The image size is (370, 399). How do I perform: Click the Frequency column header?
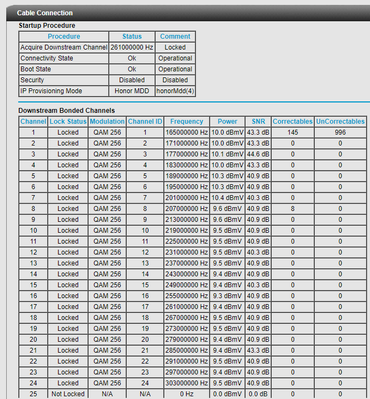[x=187, y=121]
